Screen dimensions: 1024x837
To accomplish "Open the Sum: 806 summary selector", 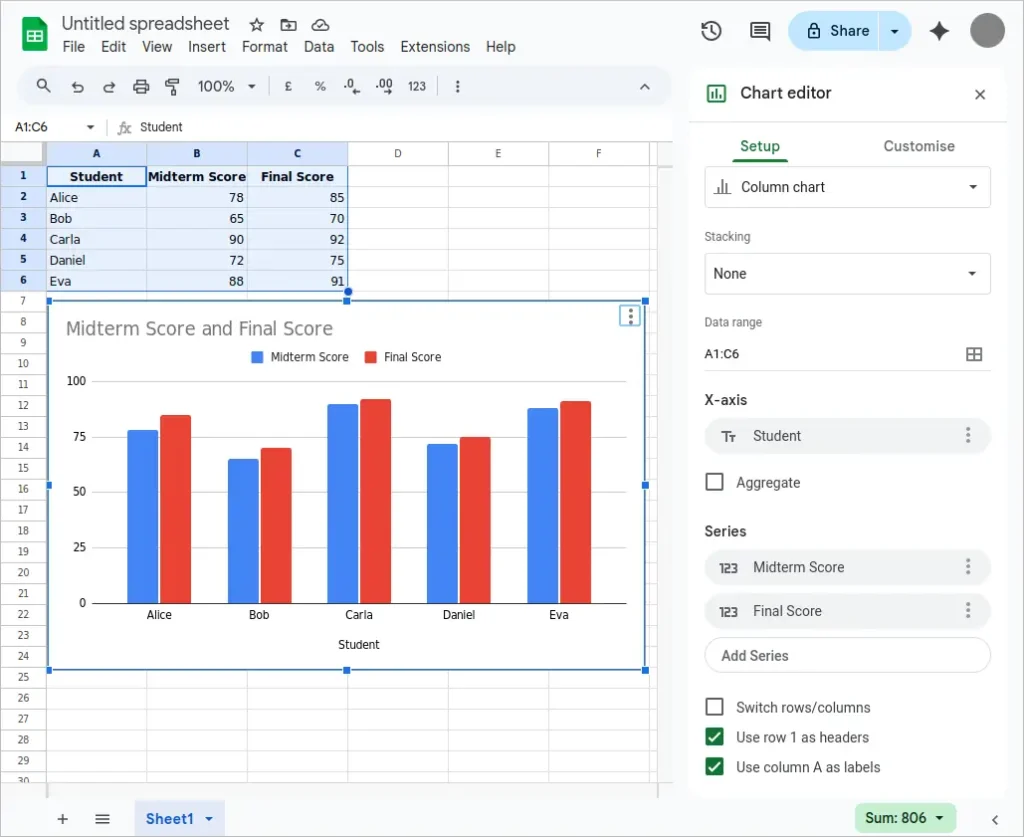I will pyautogui.click(x=905, y=817).
